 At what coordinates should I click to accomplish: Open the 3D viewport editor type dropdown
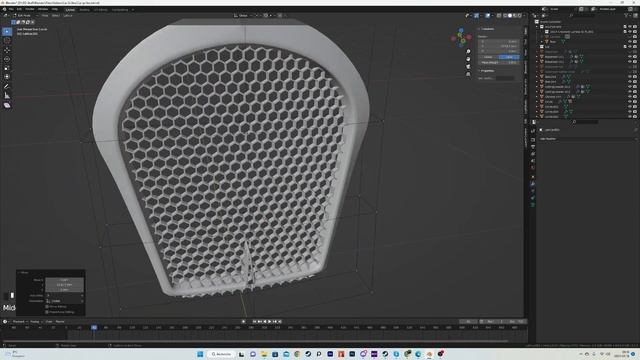7,16
